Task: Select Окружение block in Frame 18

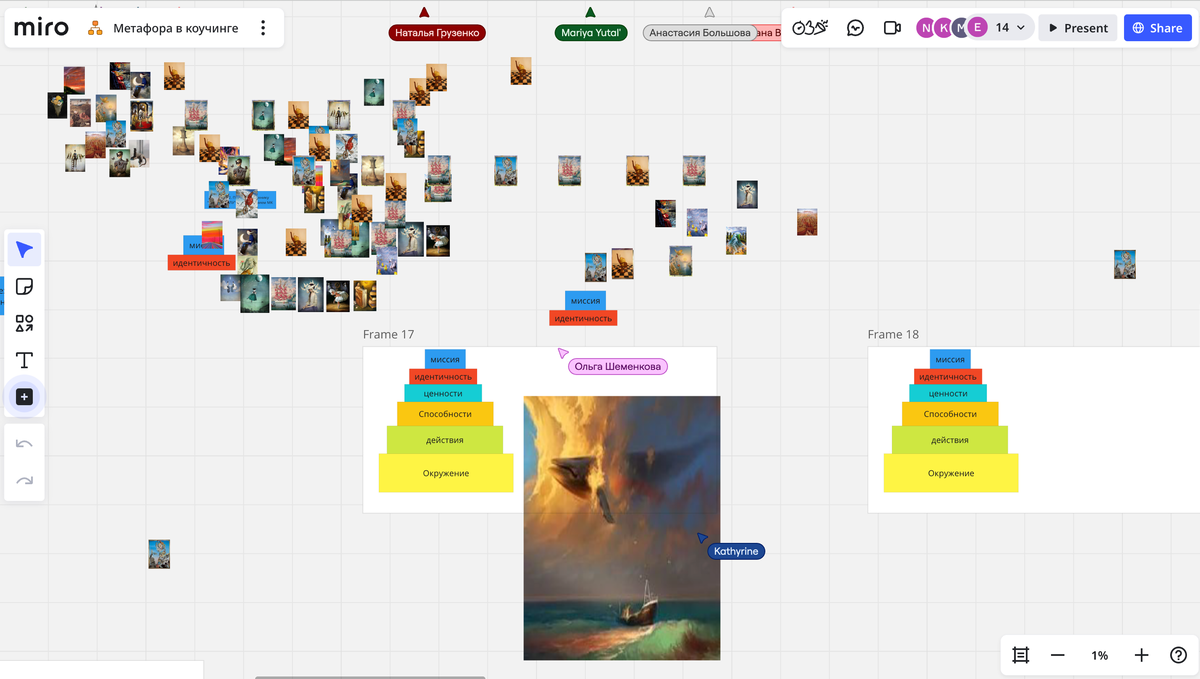Action: pyautogui.click(x=951, y=473)
